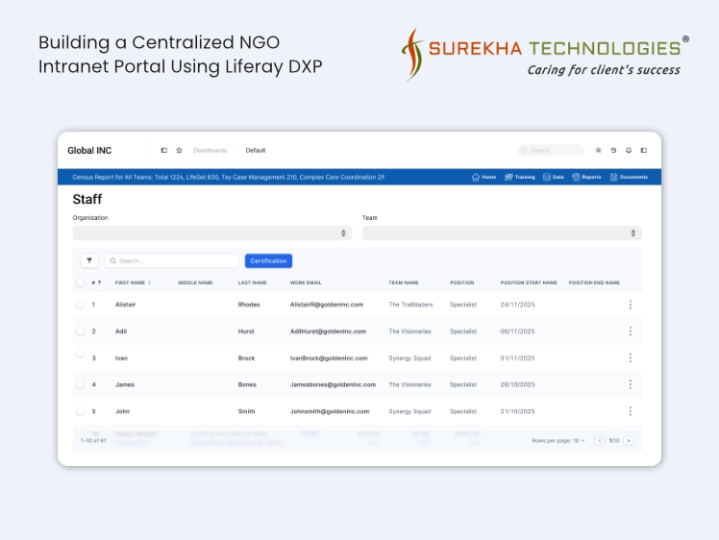Click the Position column header
This screenshot has height=540, width=719.
tap(462, 282)
